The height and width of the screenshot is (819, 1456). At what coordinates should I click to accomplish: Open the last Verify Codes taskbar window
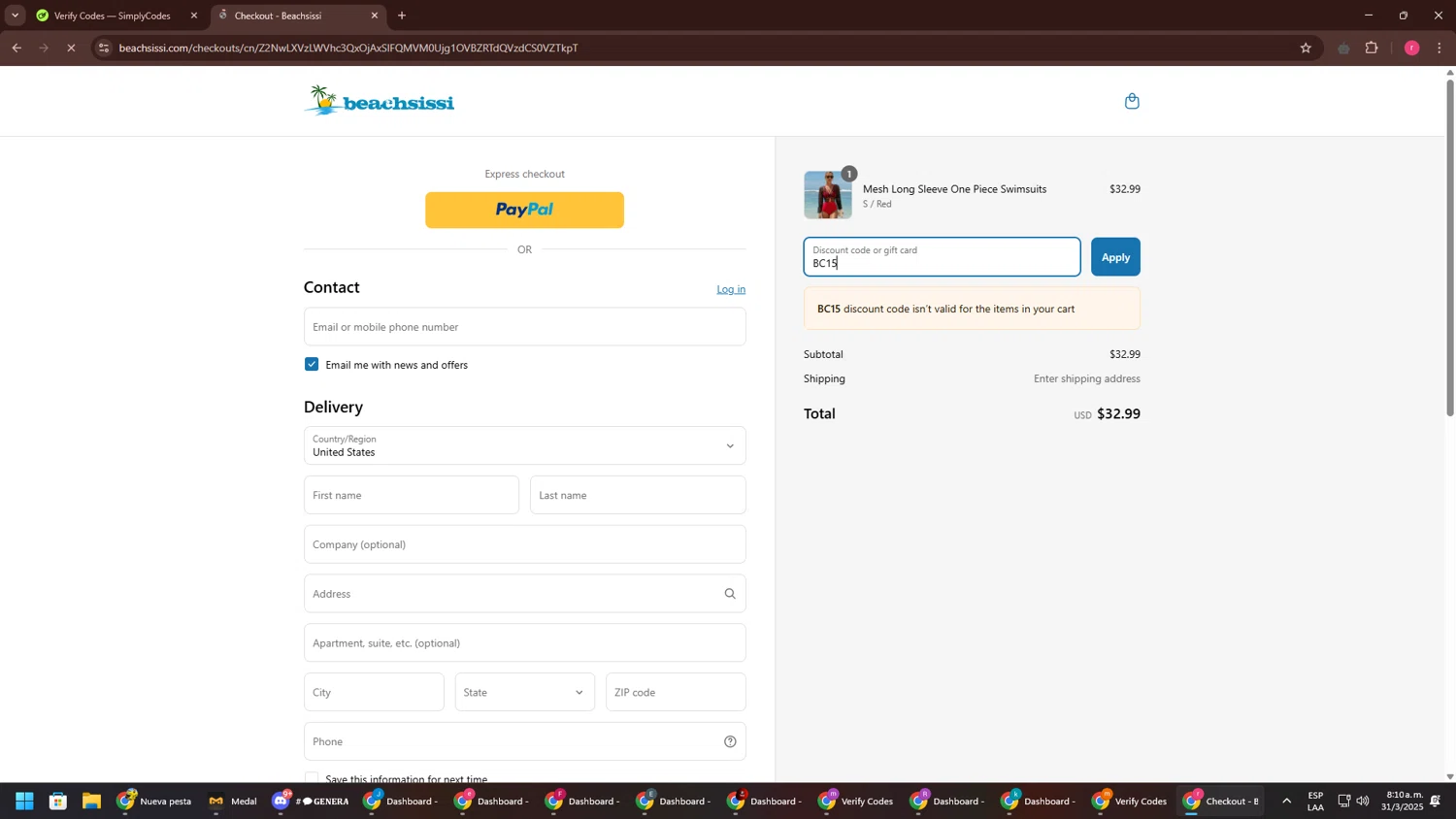click(1129, 802)
